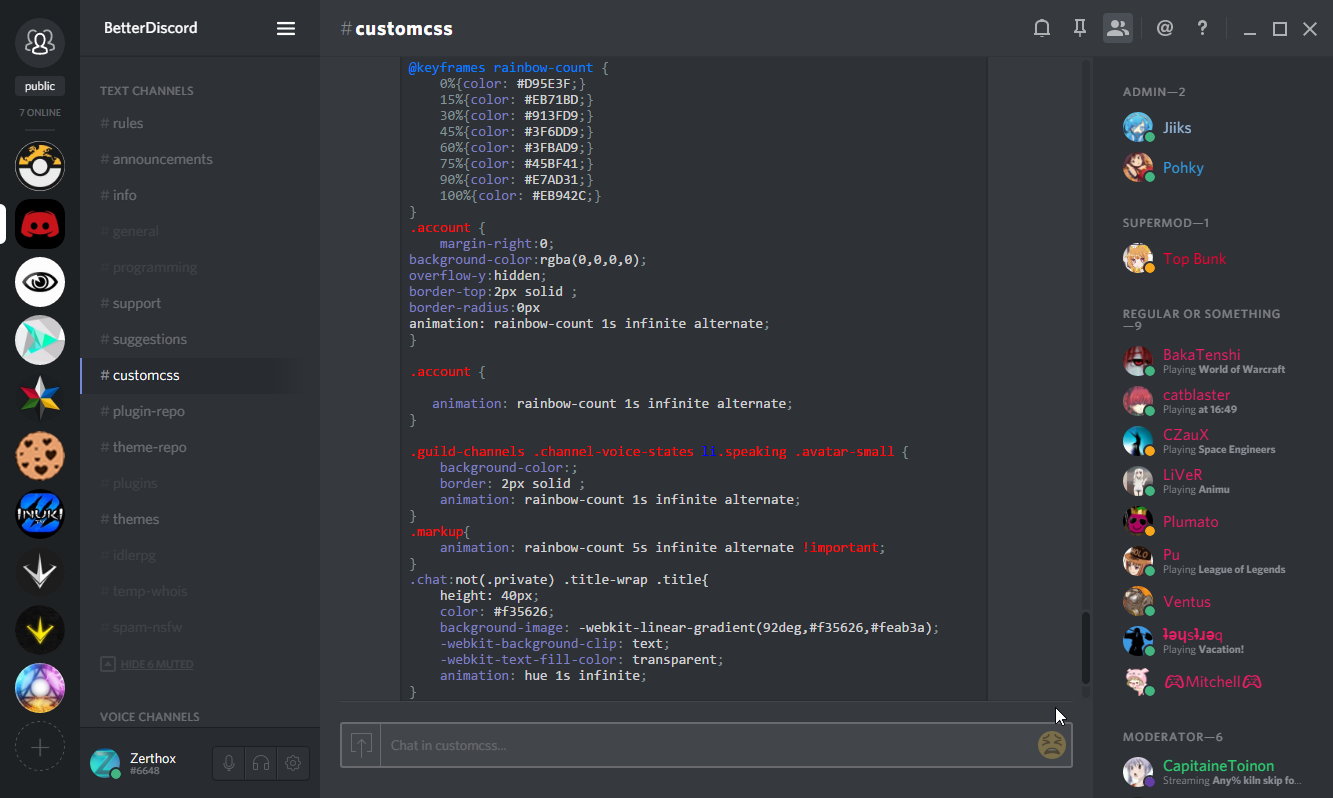
Task: Toggle the member list
Action: tap(1118, 28)
